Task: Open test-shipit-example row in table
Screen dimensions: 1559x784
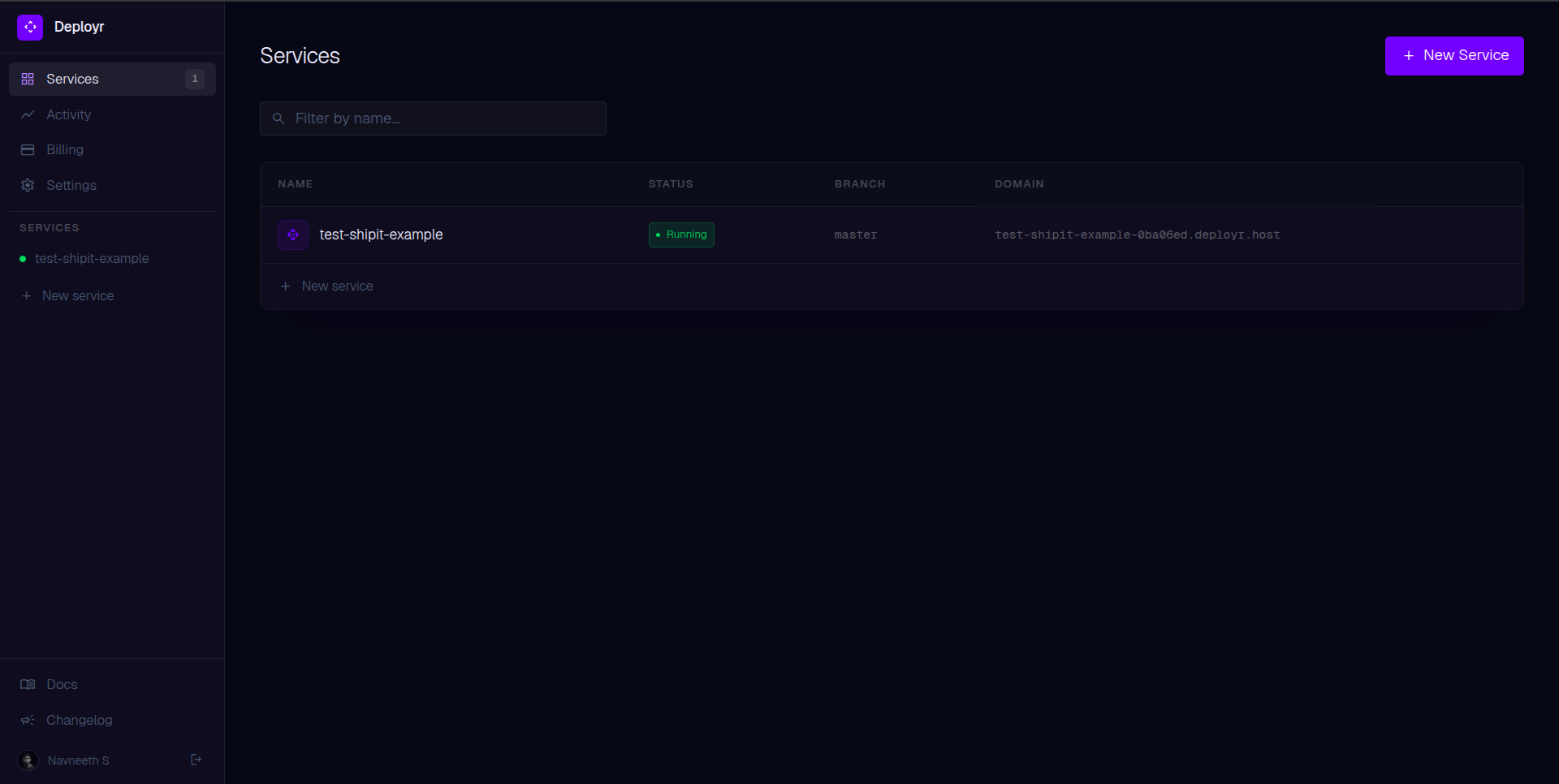Action: pyautogui.click(x=892, y=235)
